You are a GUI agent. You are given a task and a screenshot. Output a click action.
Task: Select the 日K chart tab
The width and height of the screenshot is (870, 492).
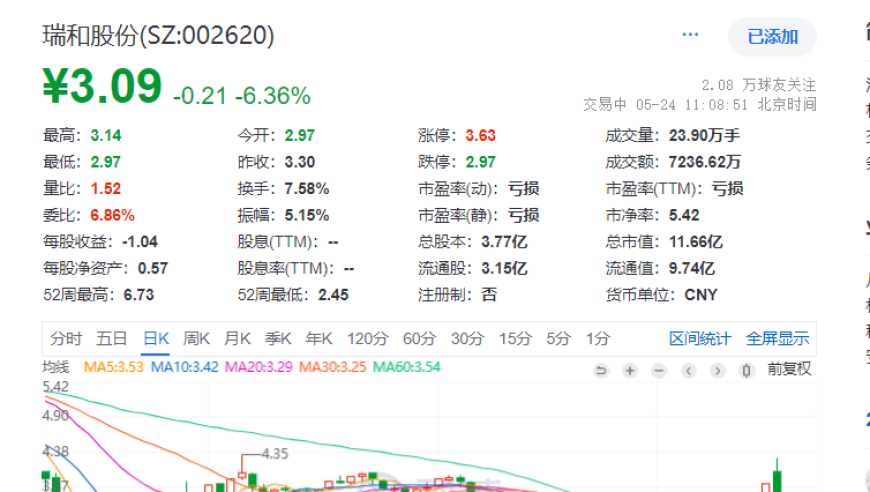(155, 338)
